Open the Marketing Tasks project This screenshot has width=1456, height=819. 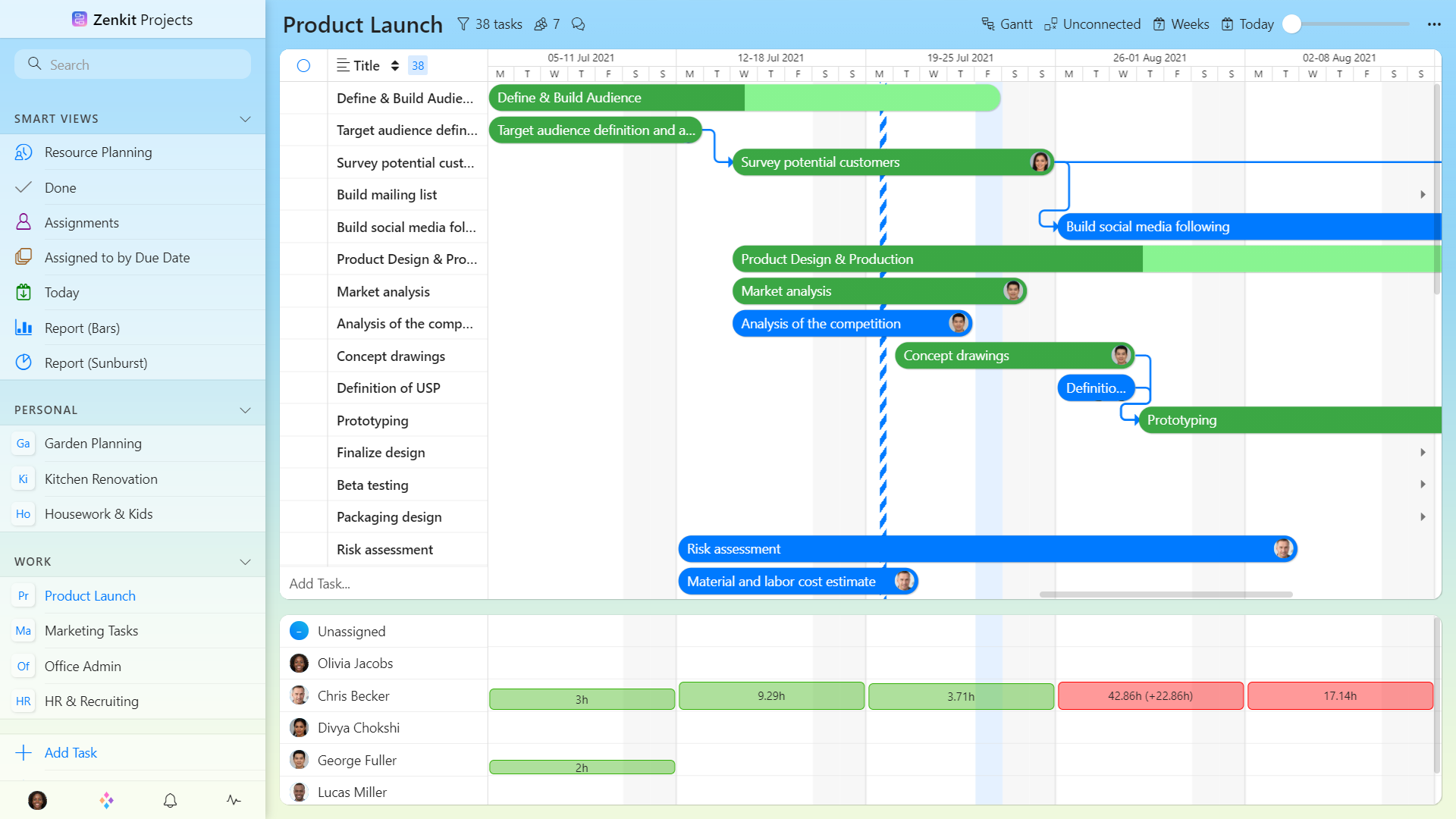pyautogui.click(x=92, y=630)
